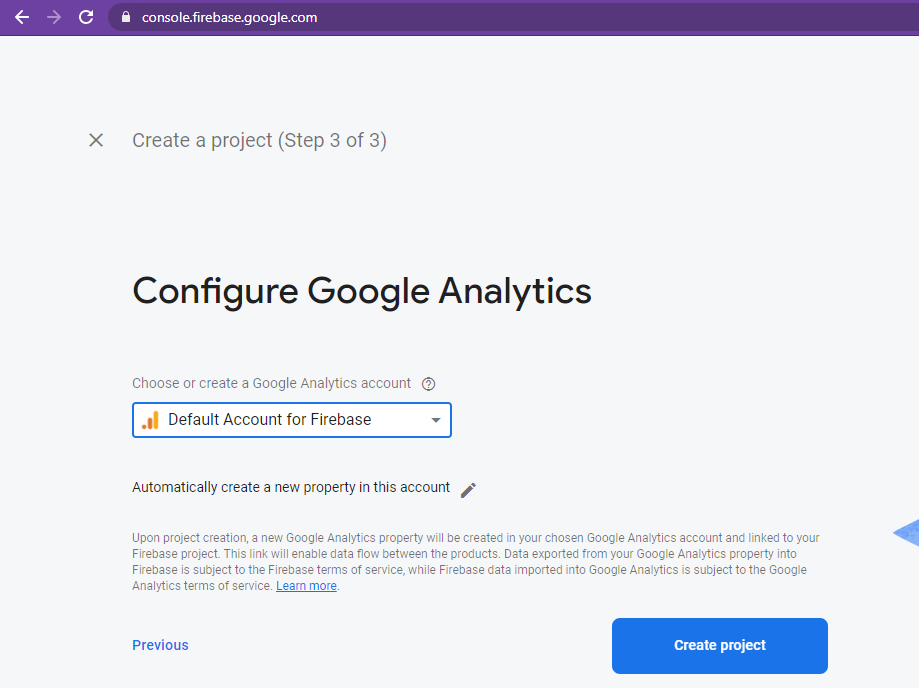Close the Create a project wizard
The image size is (919, 688).
(x=96, y=140)
